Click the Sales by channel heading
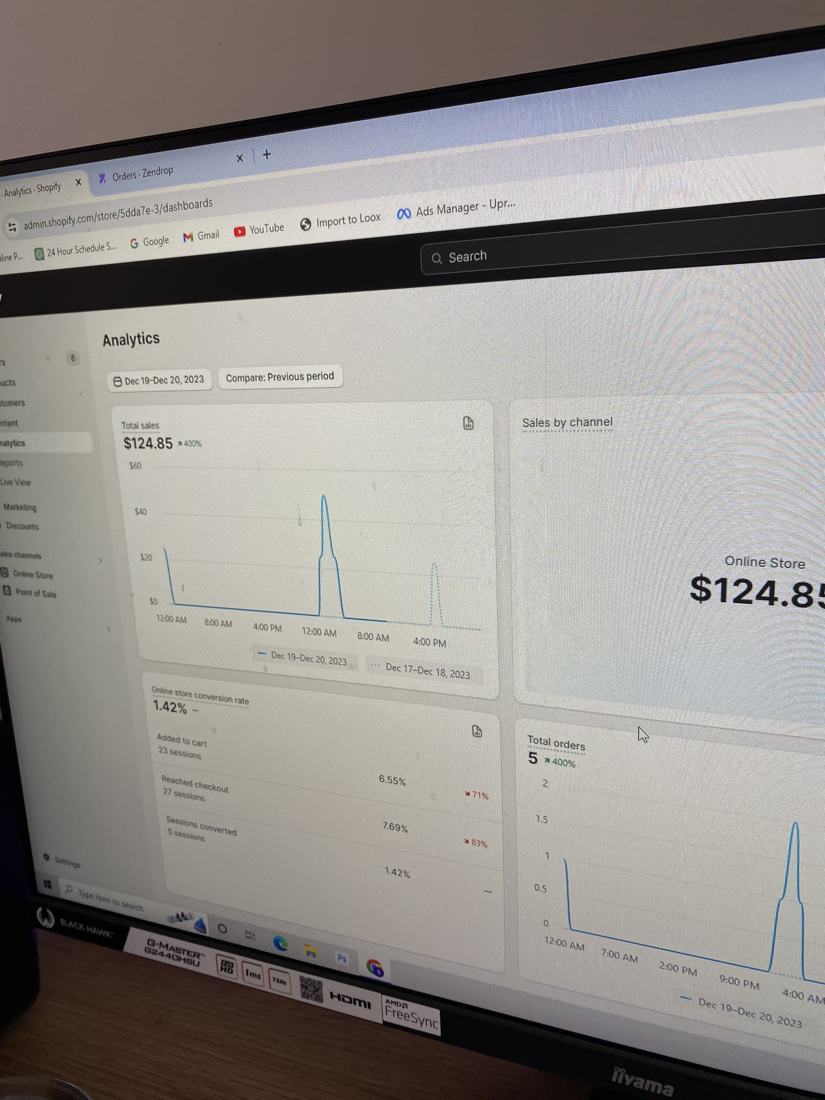This screenshot has height=1100, width=825. [567, 422]
